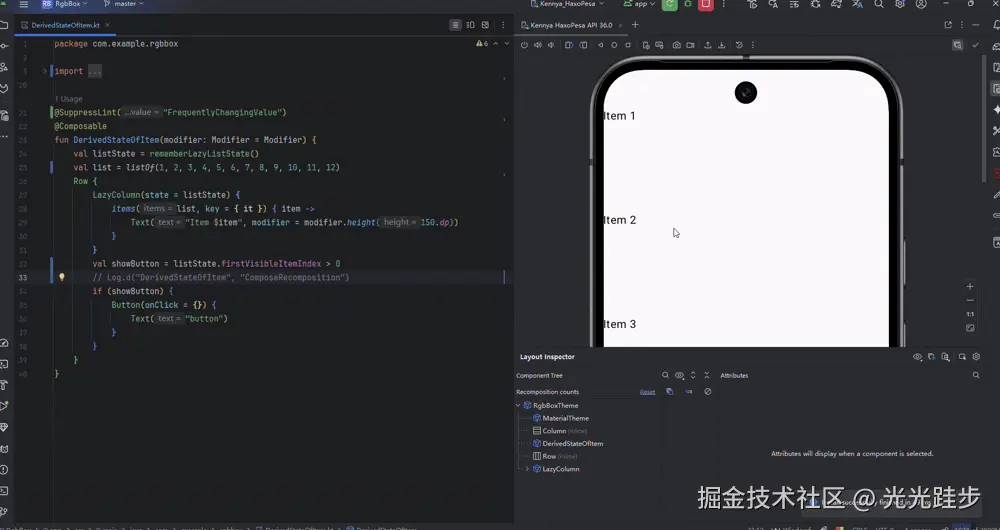
Task: Click the lightbulb intention icon on line 33
Action: point(62,277)
